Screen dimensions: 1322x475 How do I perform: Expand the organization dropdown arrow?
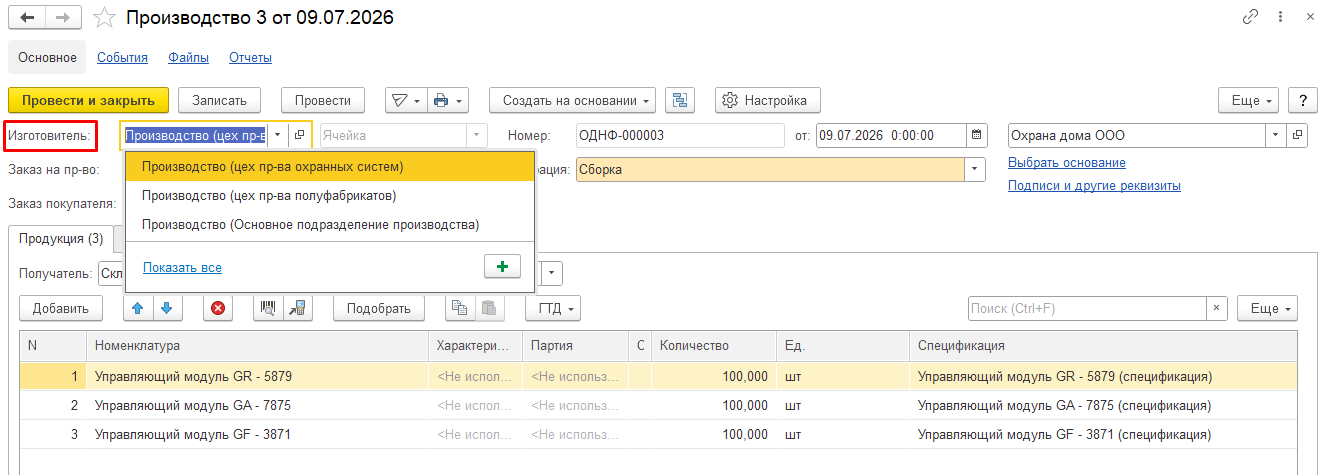tap(1275, 135)
